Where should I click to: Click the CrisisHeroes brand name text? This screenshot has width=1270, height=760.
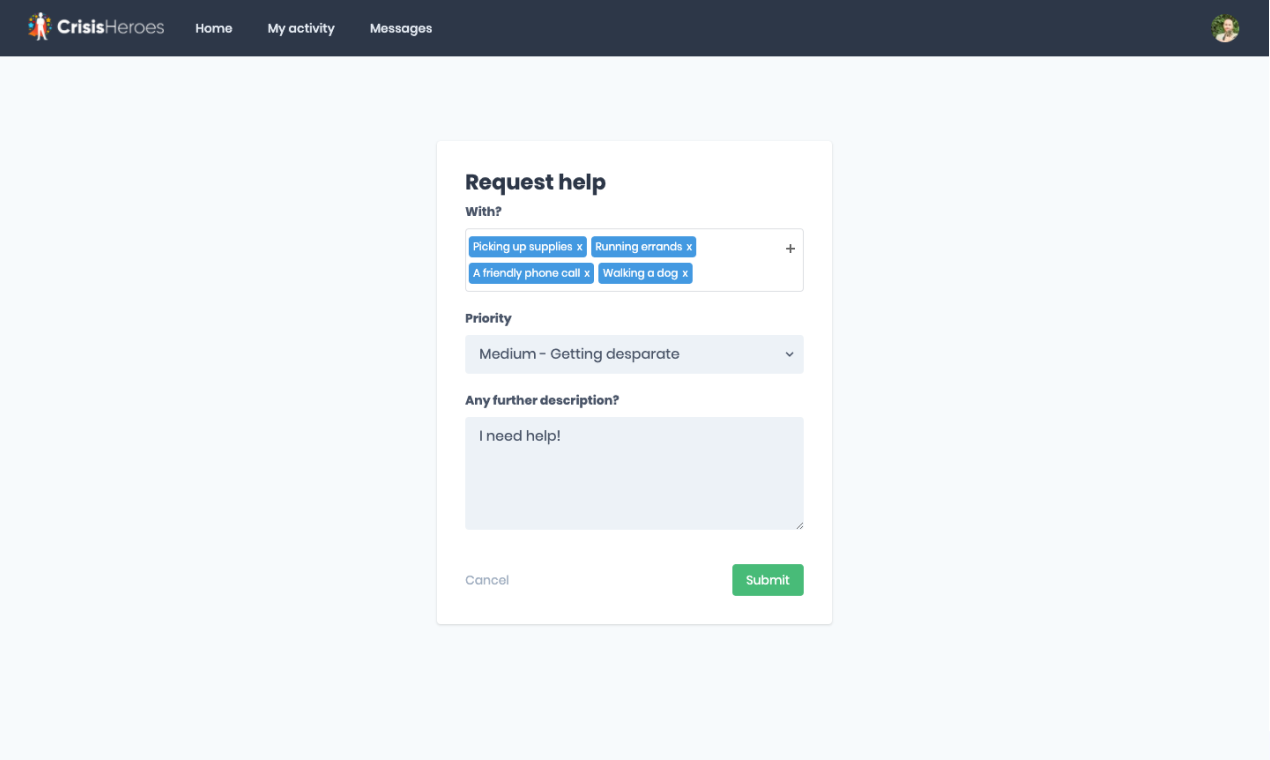[111, 28]
